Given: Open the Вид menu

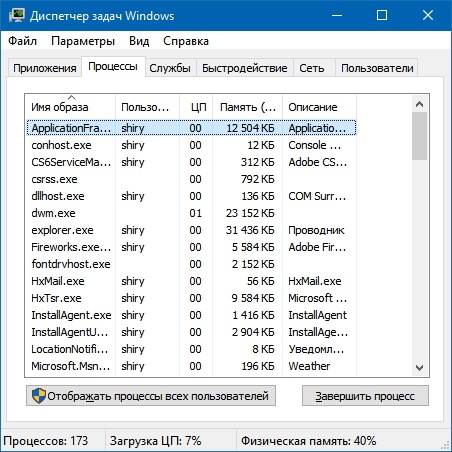Looking at the screenshot, I should pos(139,41).
